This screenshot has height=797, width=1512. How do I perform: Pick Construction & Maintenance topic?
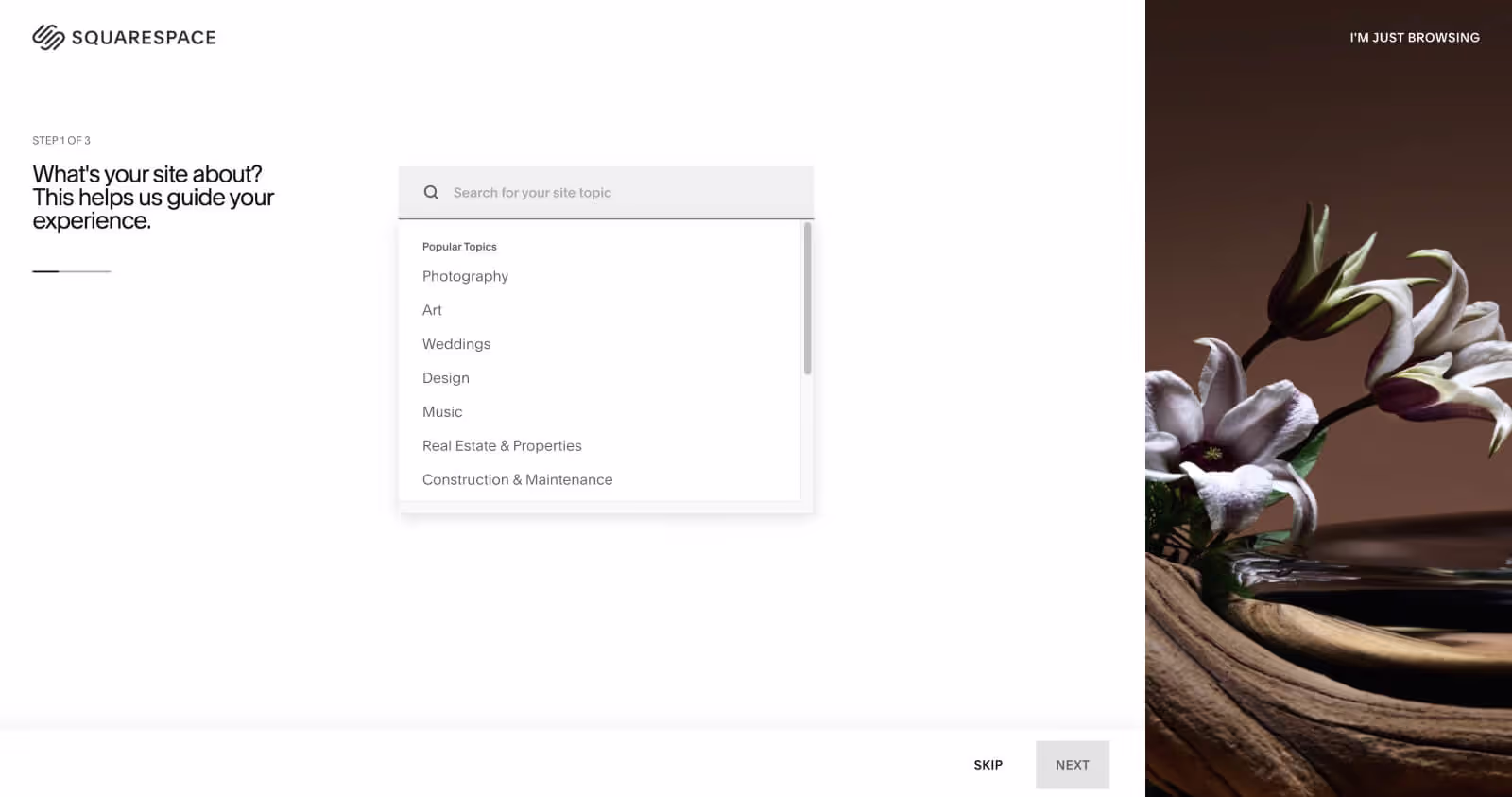coord(517,480)
